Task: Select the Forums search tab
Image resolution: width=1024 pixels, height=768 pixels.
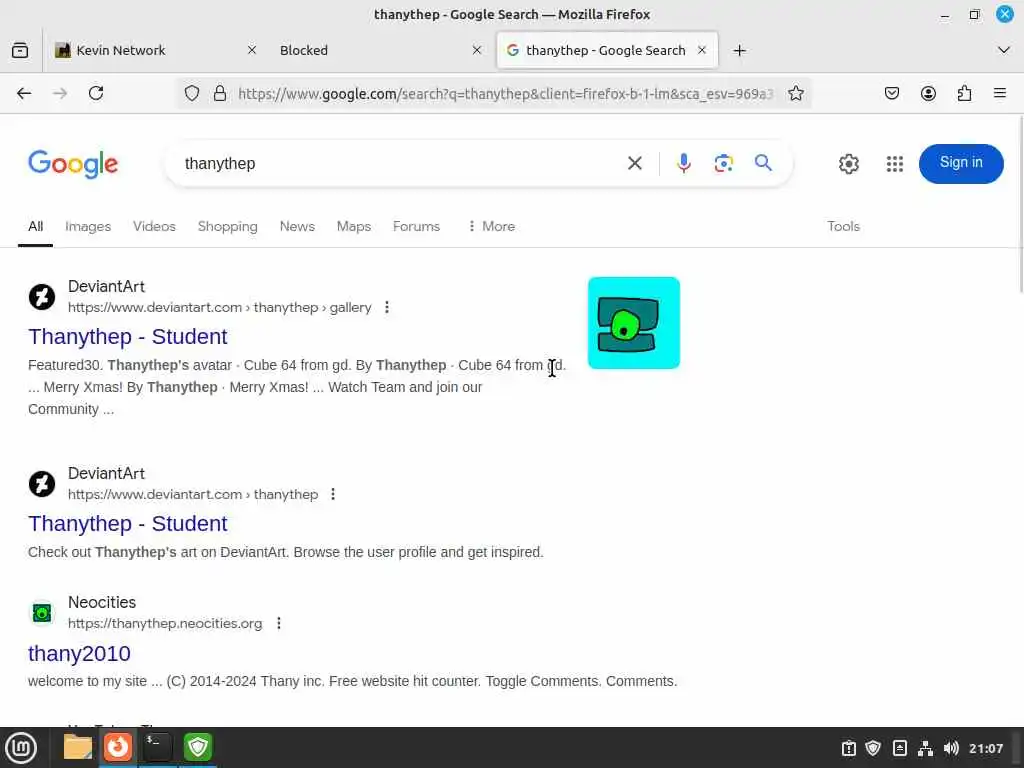Action: point(416,226)
